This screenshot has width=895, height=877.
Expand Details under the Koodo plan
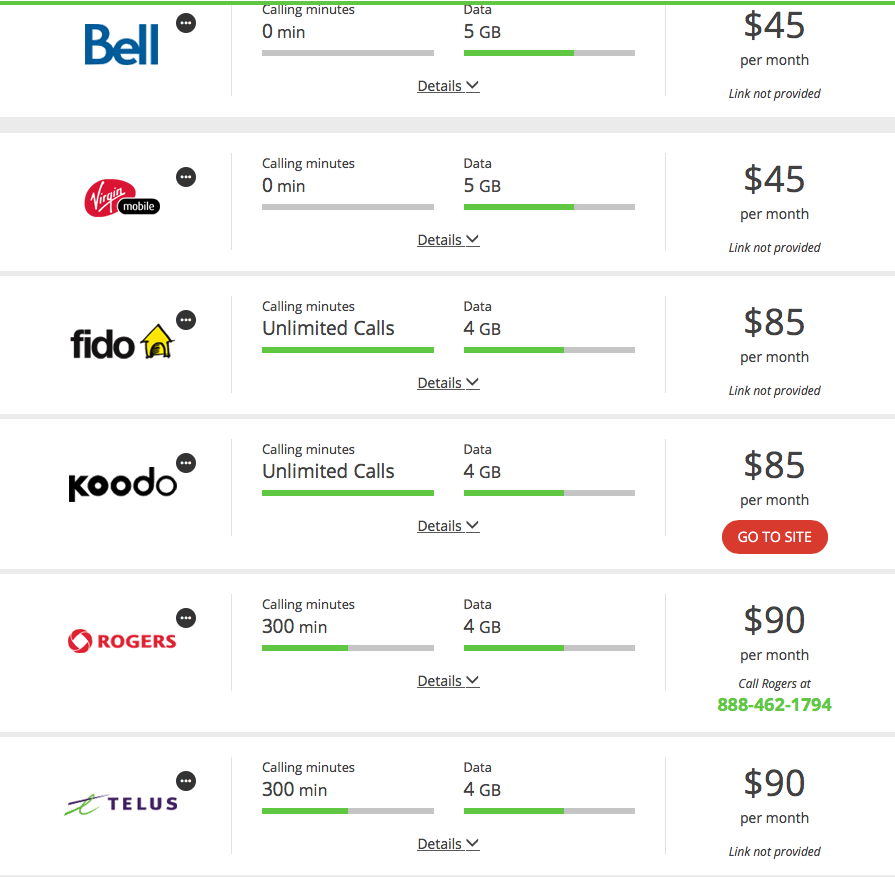coord(448,525)
